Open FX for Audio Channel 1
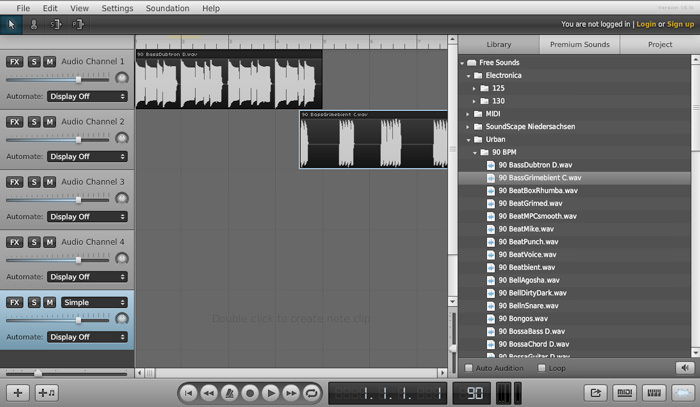The width and height of the screenshot is (700, 407). (15, 62)
